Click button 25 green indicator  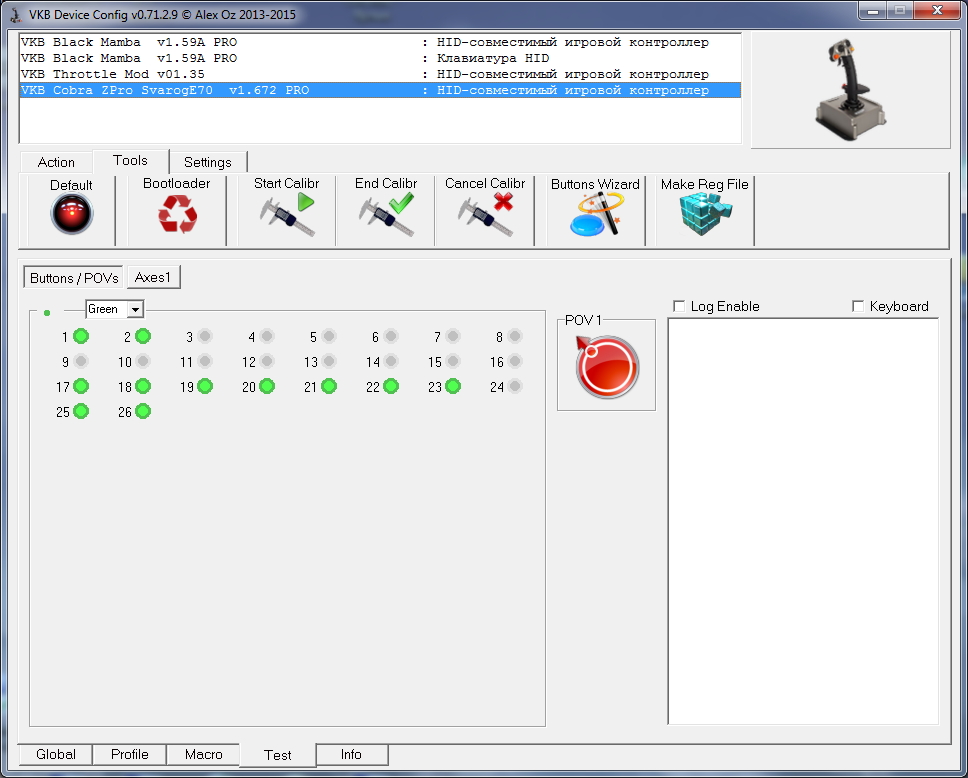[81, 411]
